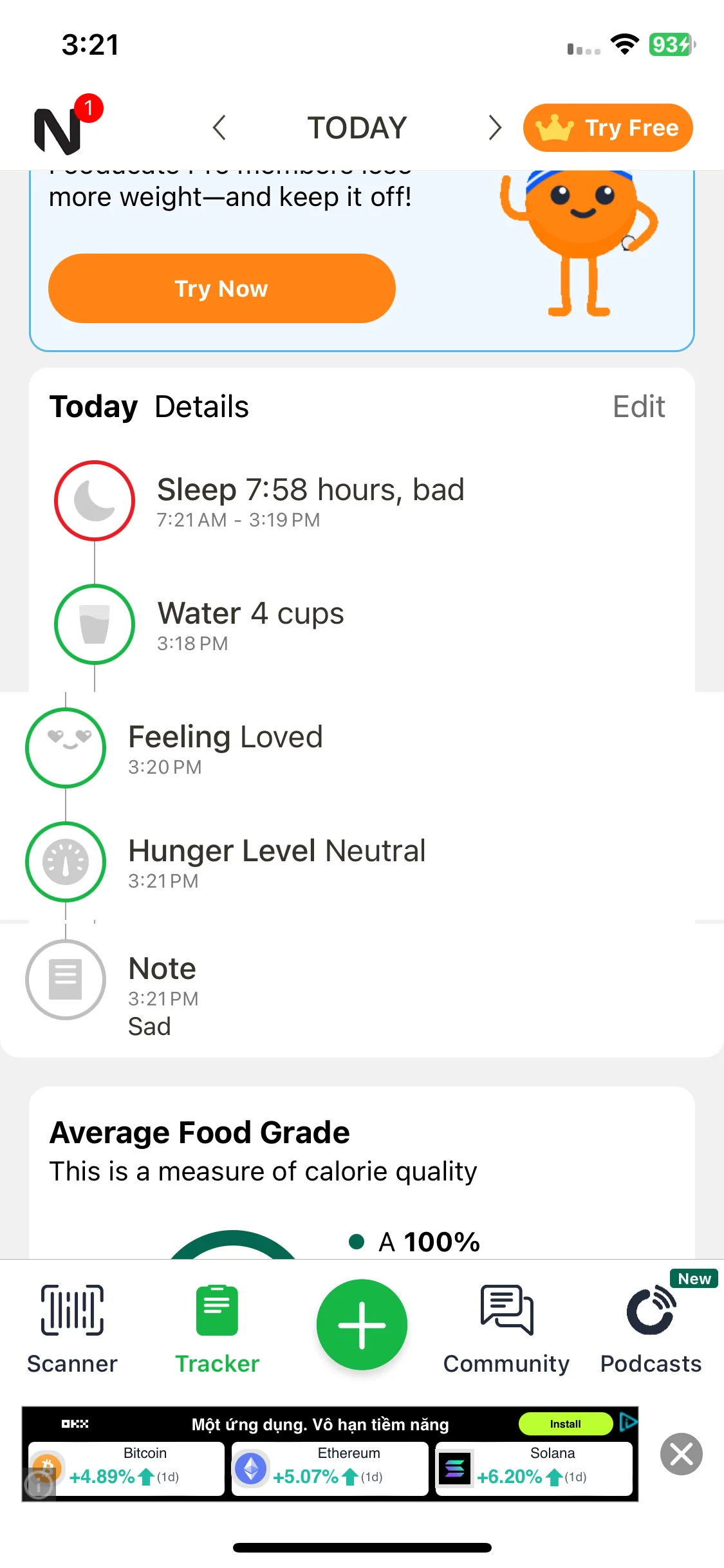724x1568 pixels.
Task: Open the Hunger Level gauge icon
Action: [66, 861]
